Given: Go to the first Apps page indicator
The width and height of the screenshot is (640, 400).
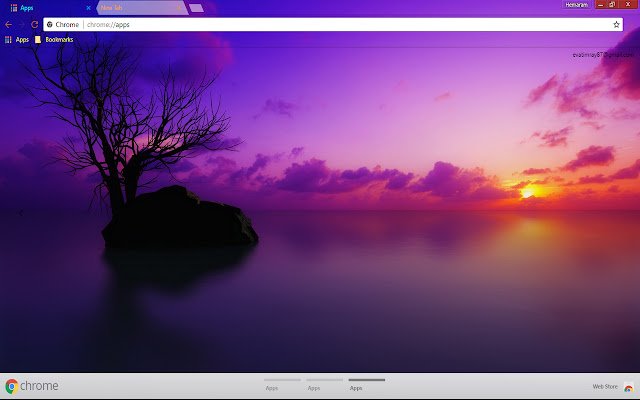Looking at the screenshot, I should [x=282, y=384].
